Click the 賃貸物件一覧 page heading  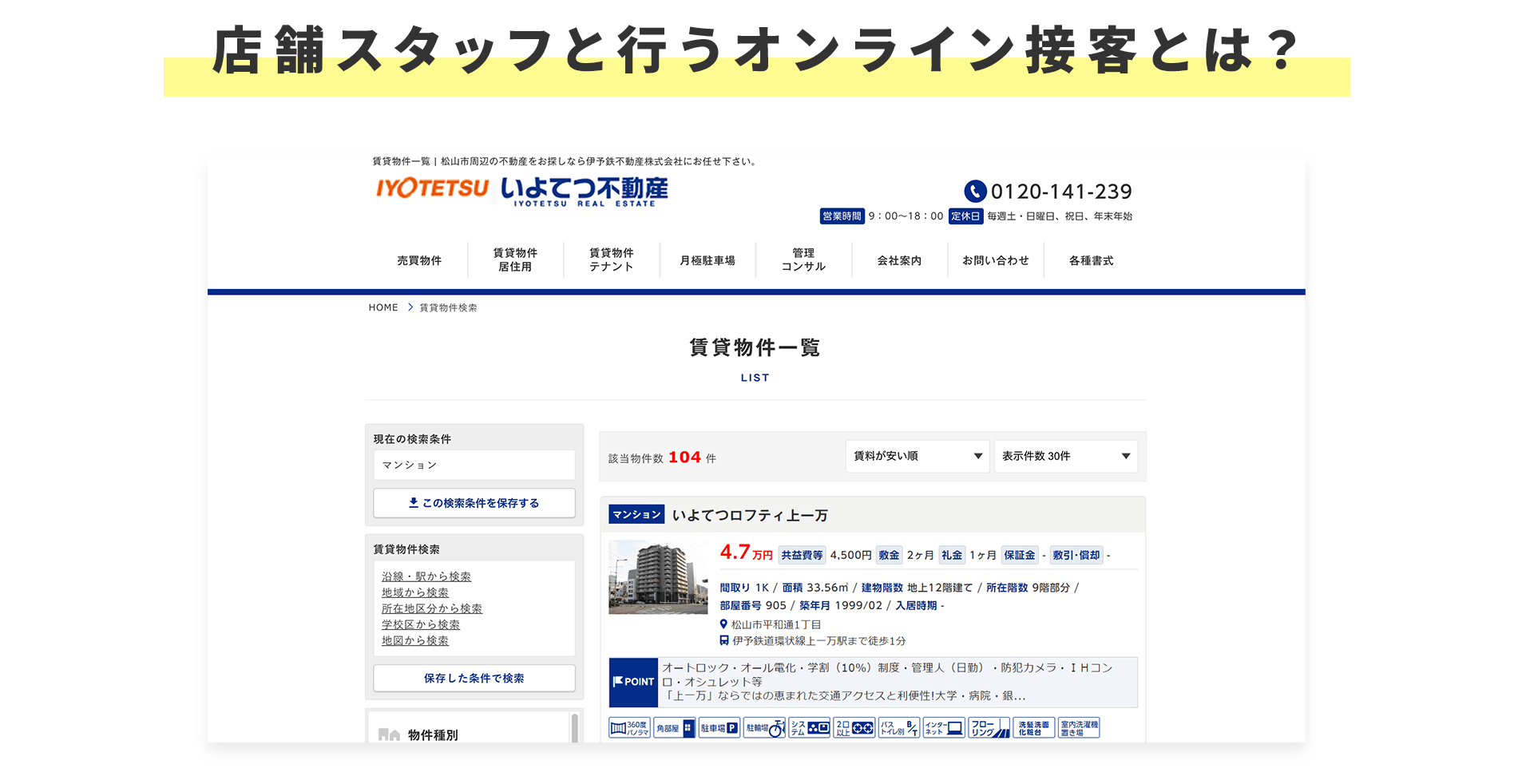tap(755, 347)
